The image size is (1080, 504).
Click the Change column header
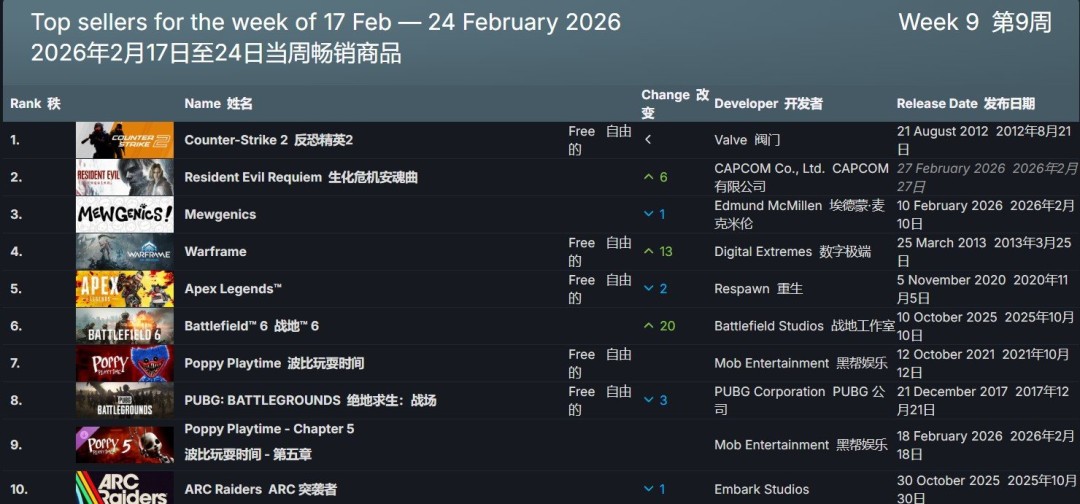click(674, 104)
